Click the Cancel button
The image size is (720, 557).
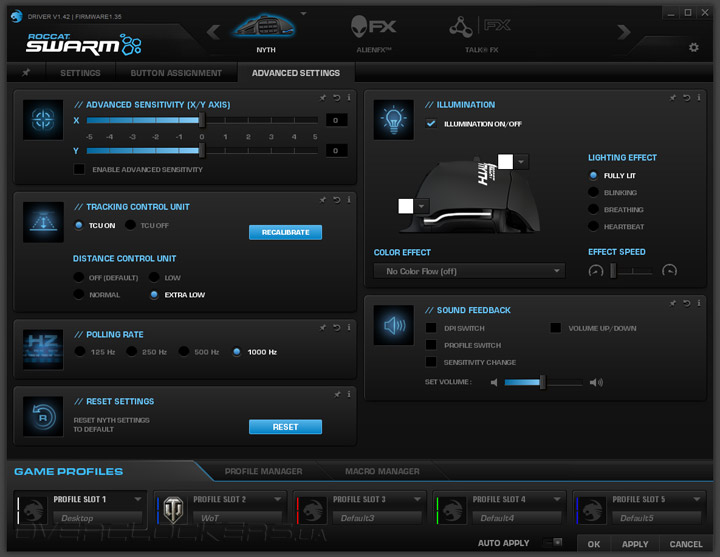point(686,544)
